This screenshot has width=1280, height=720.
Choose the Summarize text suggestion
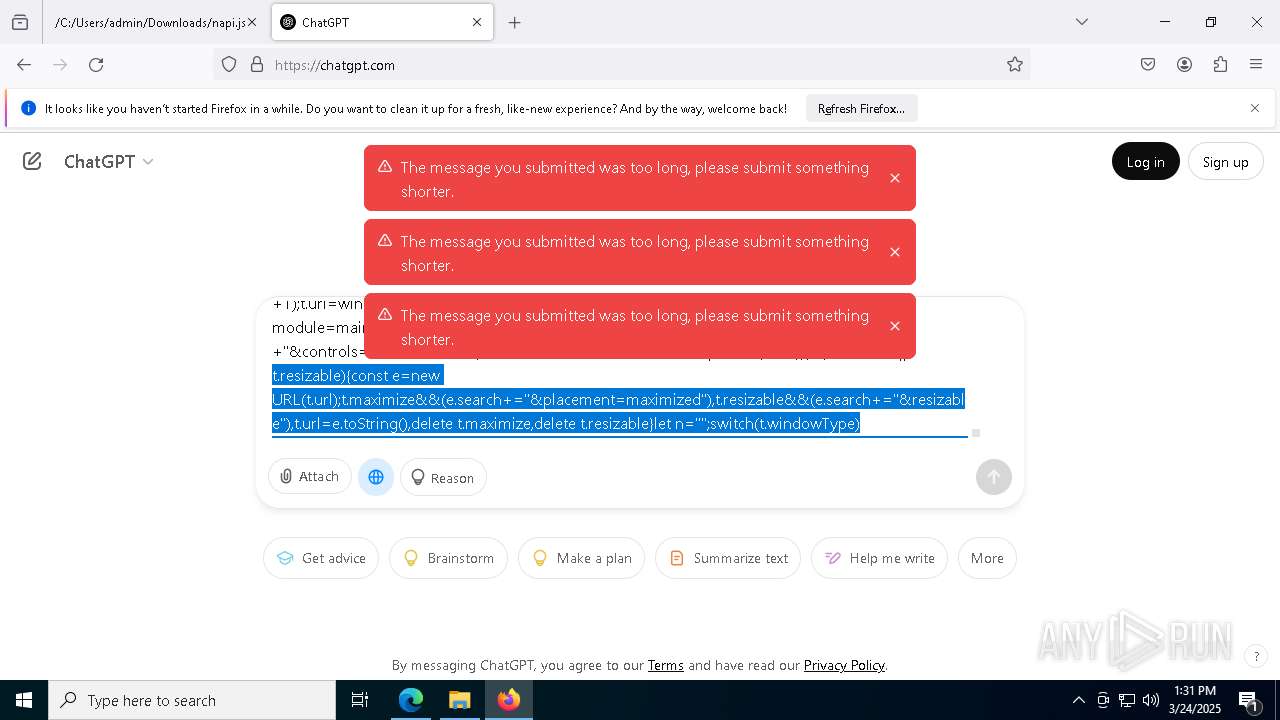point(728,558)
